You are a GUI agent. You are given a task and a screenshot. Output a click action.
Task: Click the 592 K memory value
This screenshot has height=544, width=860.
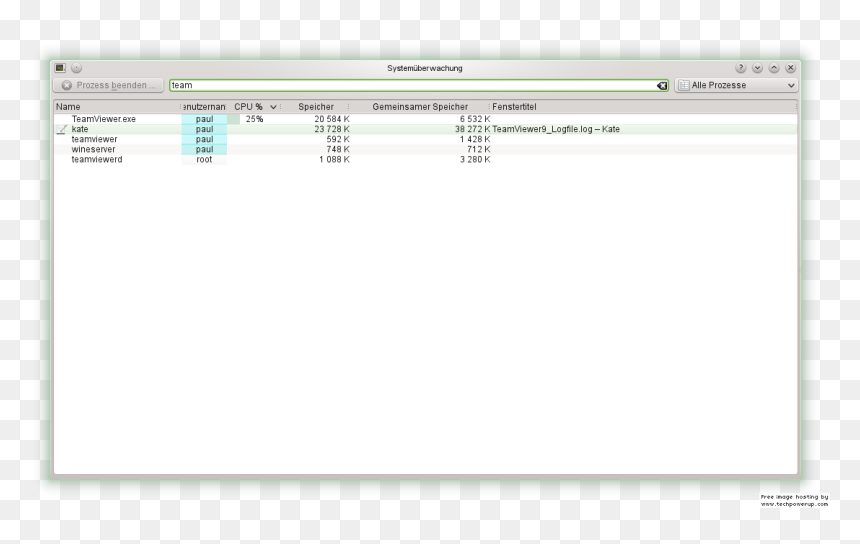coord(338,139)
